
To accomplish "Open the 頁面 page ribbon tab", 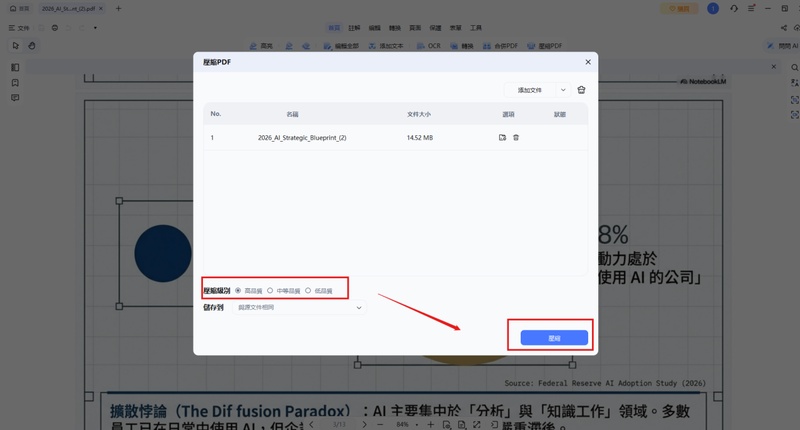I will pos(415,28).
